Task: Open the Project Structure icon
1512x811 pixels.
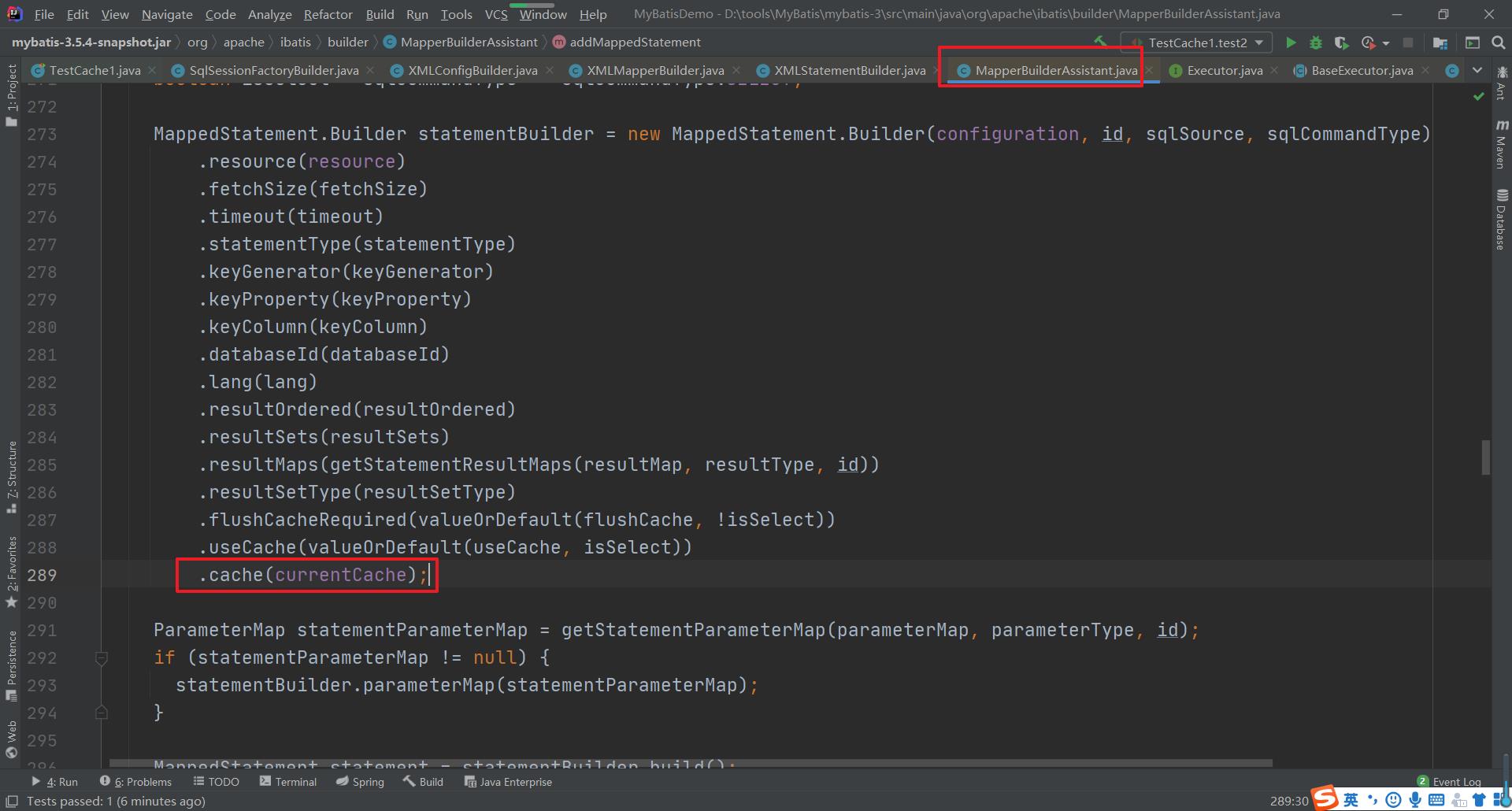Action: (x=1440, y=43)
